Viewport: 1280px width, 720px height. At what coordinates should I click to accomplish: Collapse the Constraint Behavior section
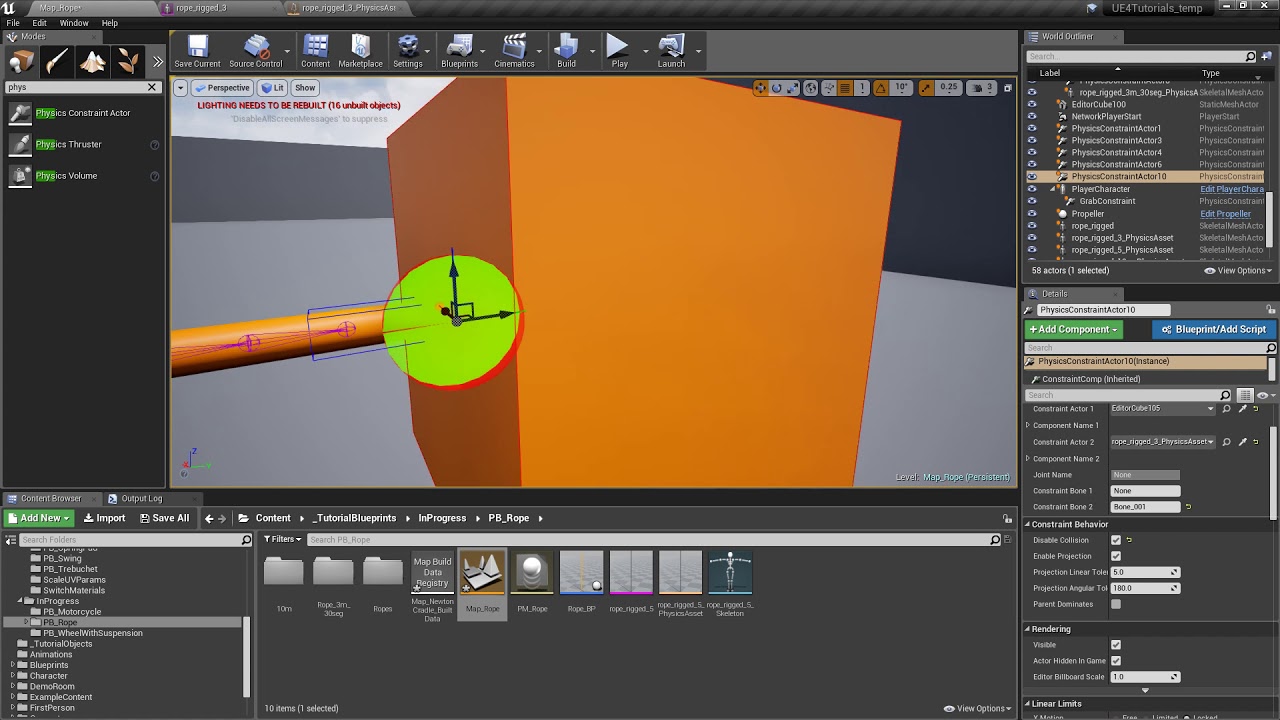coord(1027,524)
